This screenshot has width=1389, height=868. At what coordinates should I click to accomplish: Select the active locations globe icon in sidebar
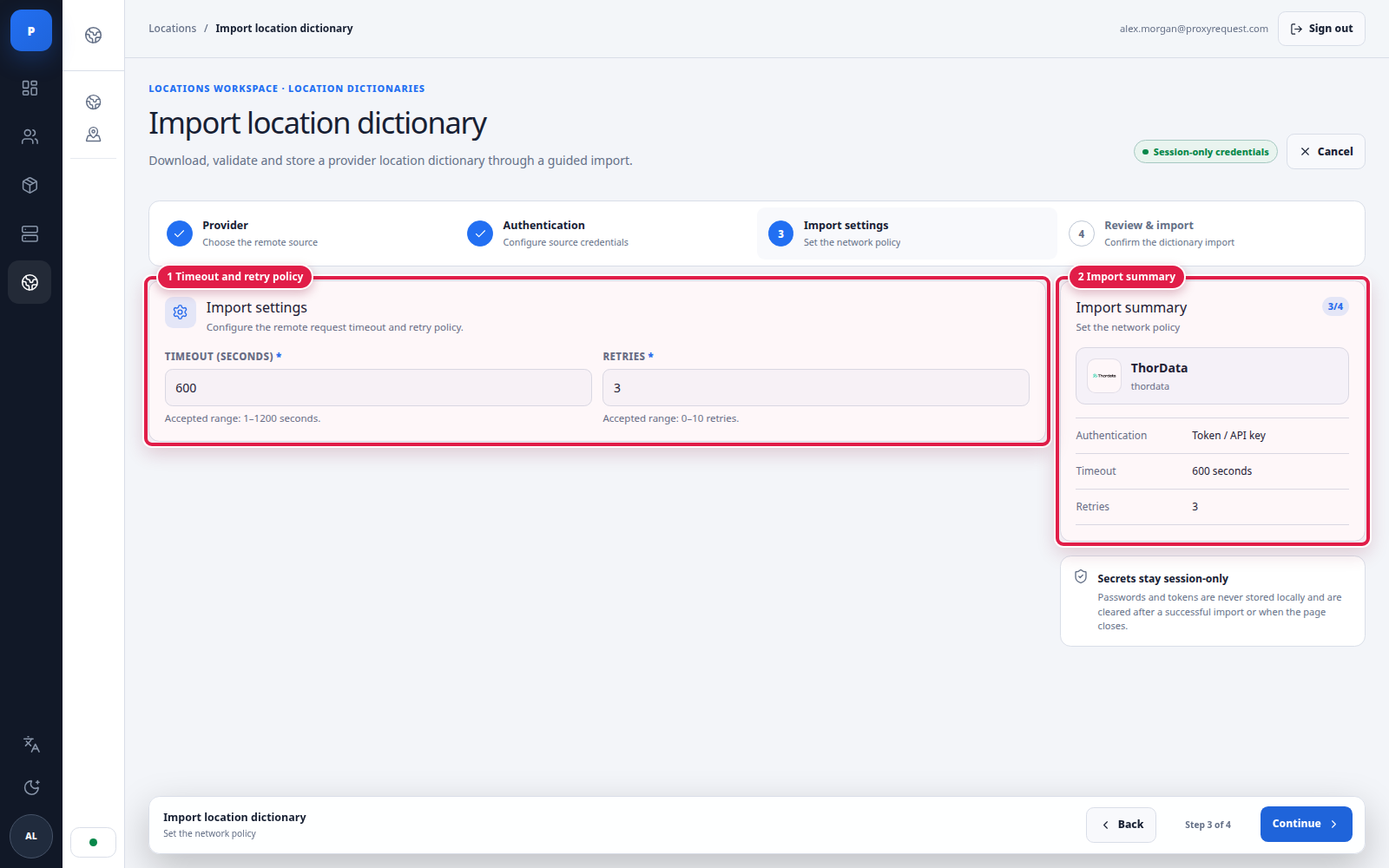[x=30, y=282]
